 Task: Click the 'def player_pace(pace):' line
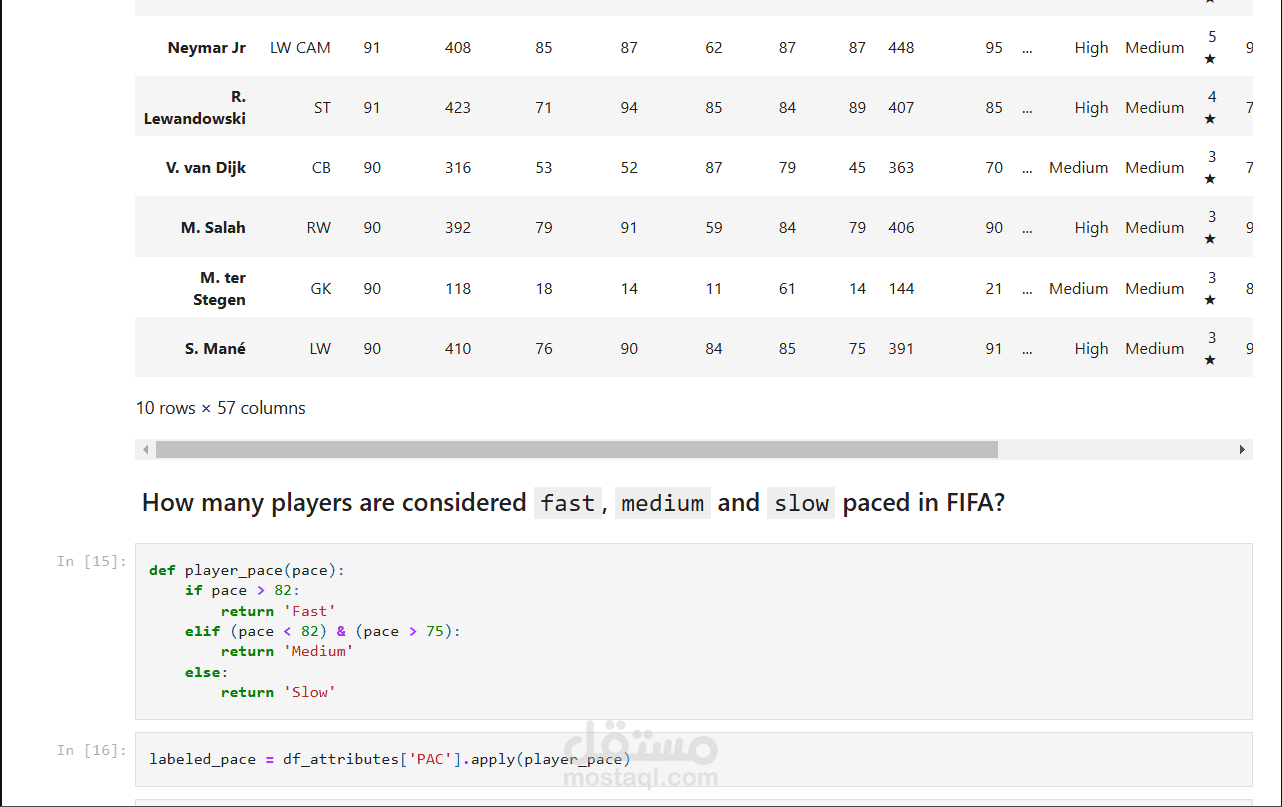(x=247, y=570)
